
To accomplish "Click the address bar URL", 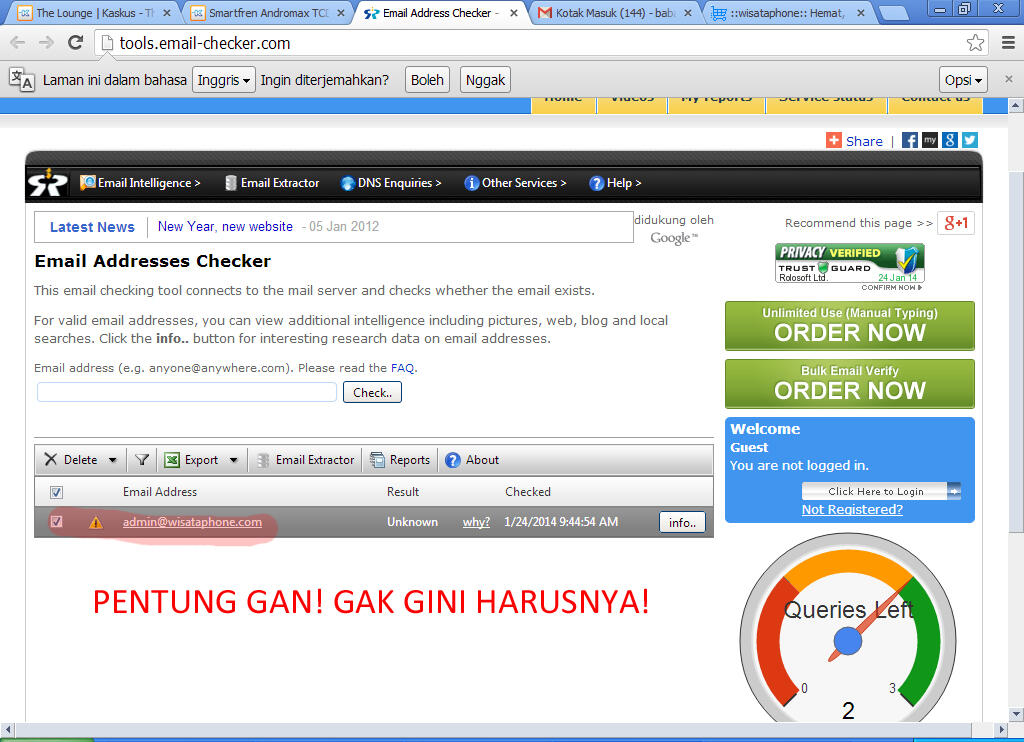I will (205, 43).
